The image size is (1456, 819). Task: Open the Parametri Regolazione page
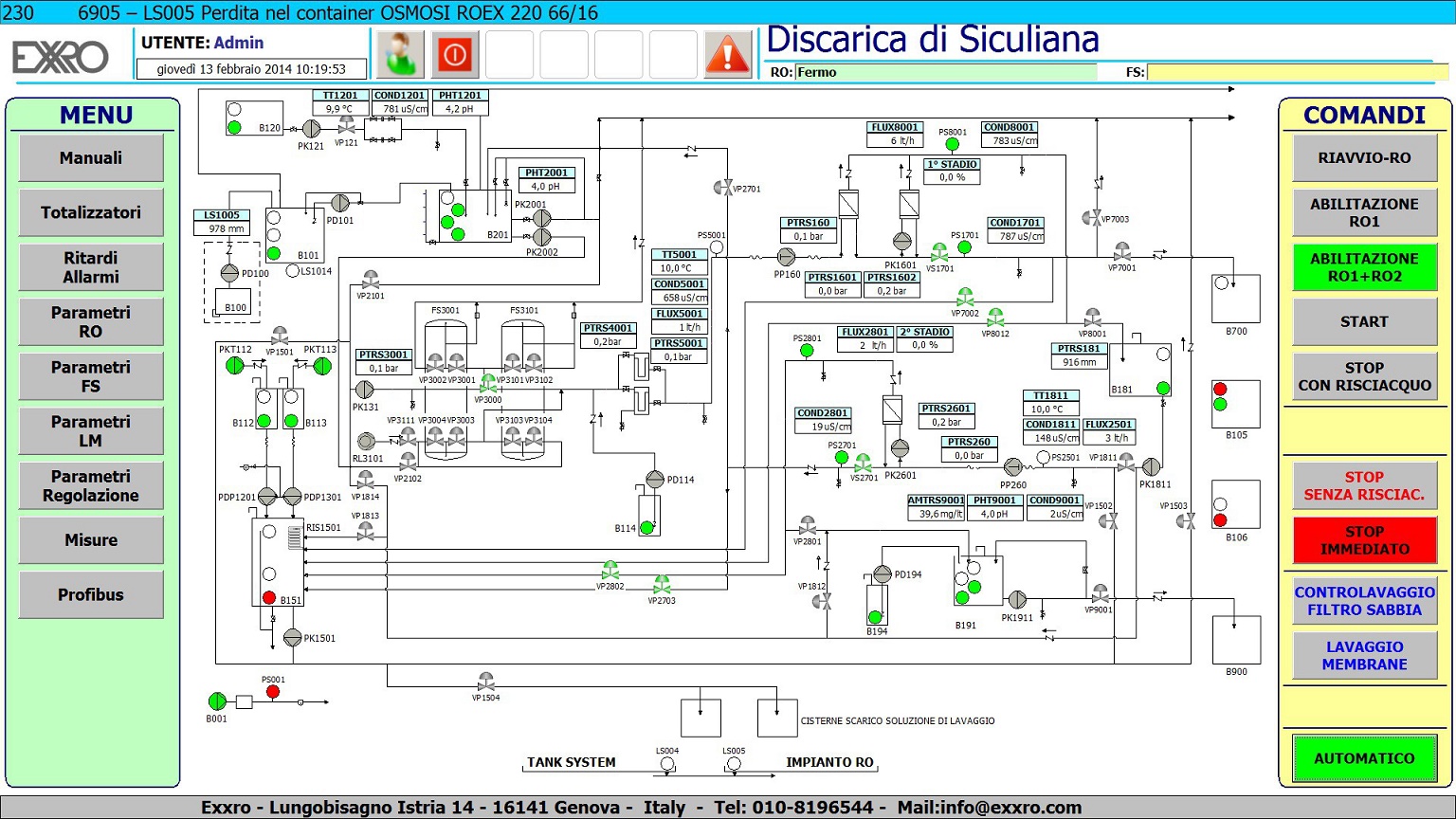point(91,485)
